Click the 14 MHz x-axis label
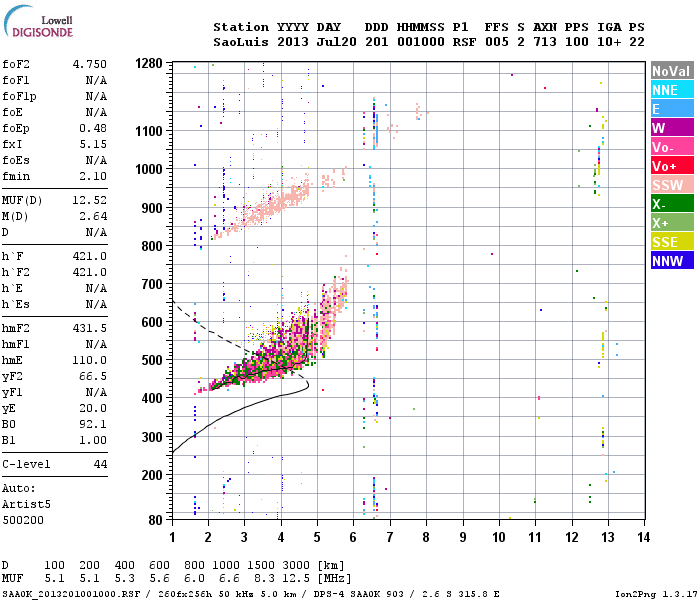Viewport: 700px width, 600px height. [x=644, y=537]
